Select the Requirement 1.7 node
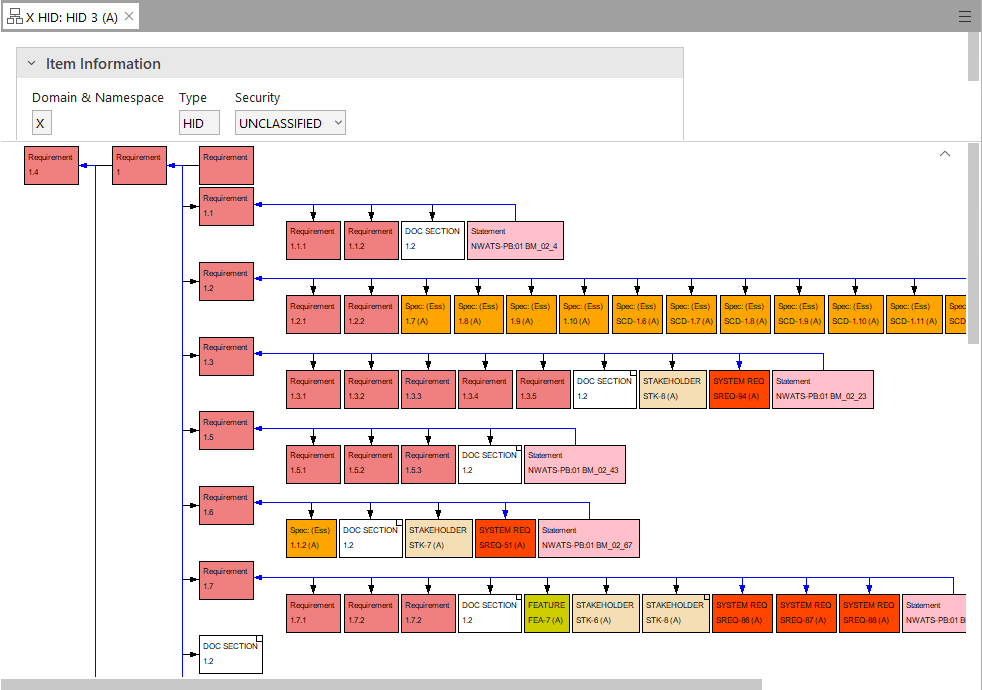 point(226,580)
